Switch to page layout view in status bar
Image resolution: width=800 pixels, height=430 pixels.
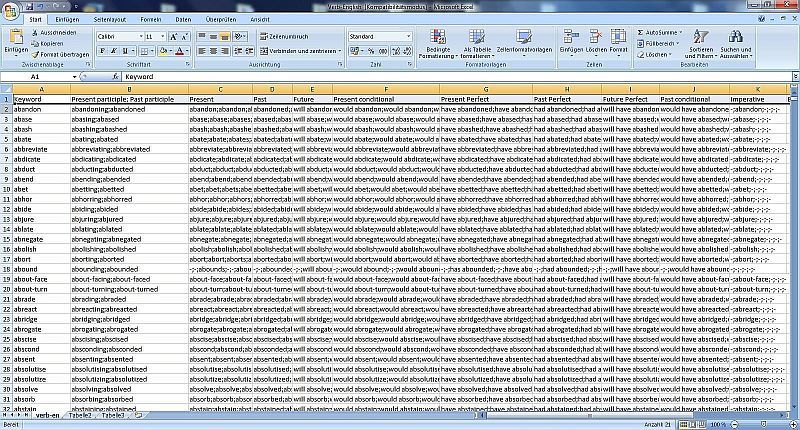[x=693, y=424]
